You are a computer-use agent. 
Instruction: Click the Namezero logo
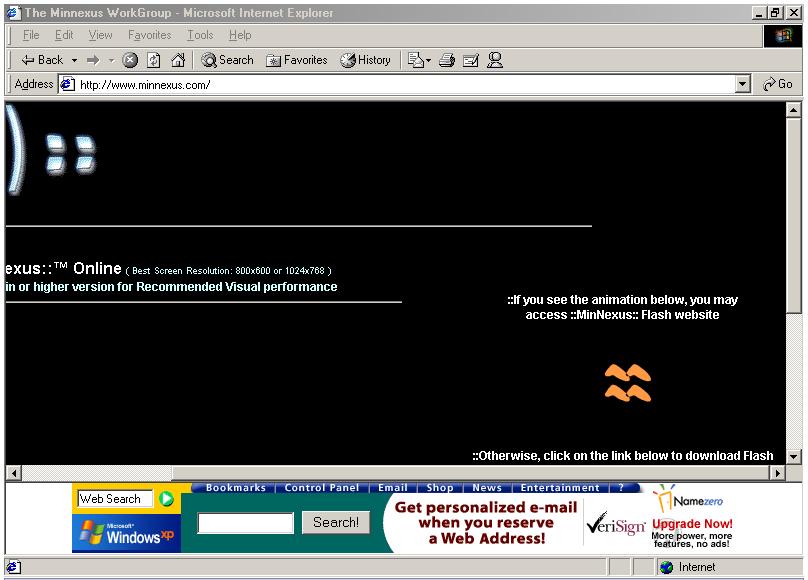(688, 499)
